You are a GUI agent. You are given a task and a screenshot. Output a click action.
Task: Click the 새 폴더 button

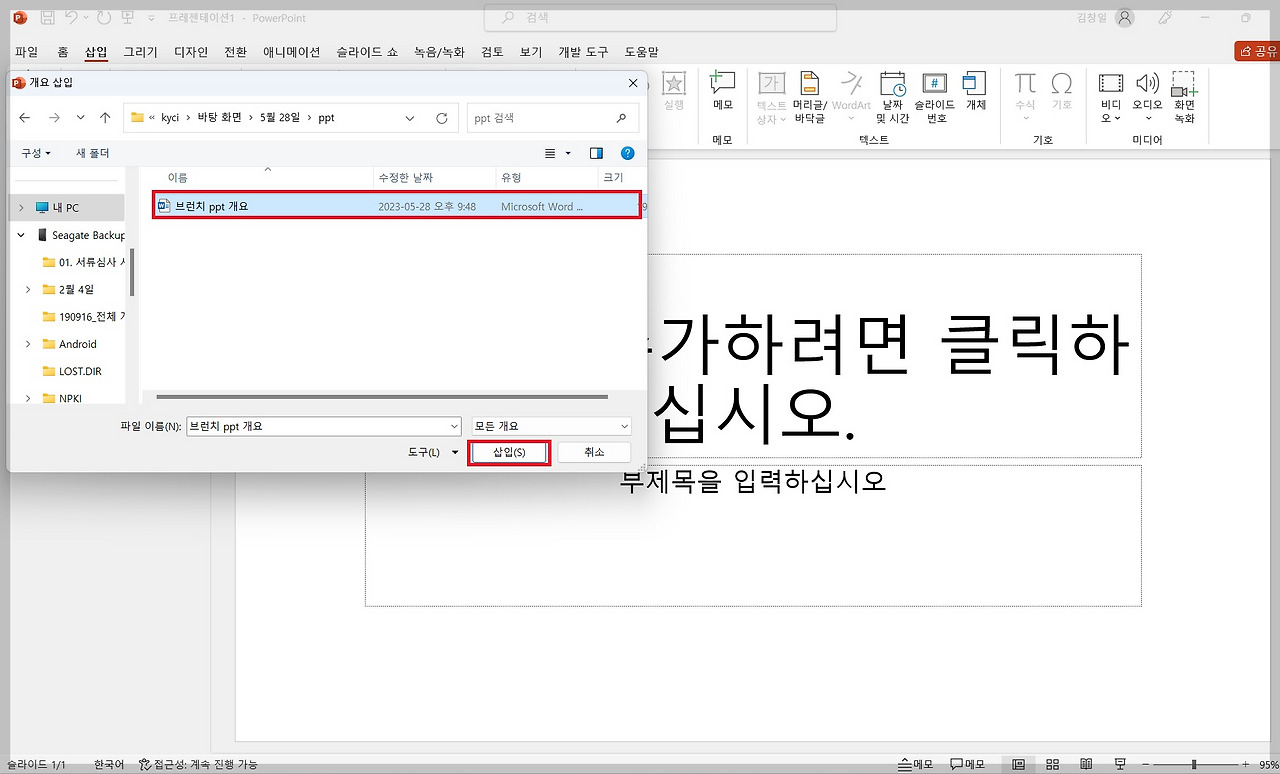click(93, 153)
